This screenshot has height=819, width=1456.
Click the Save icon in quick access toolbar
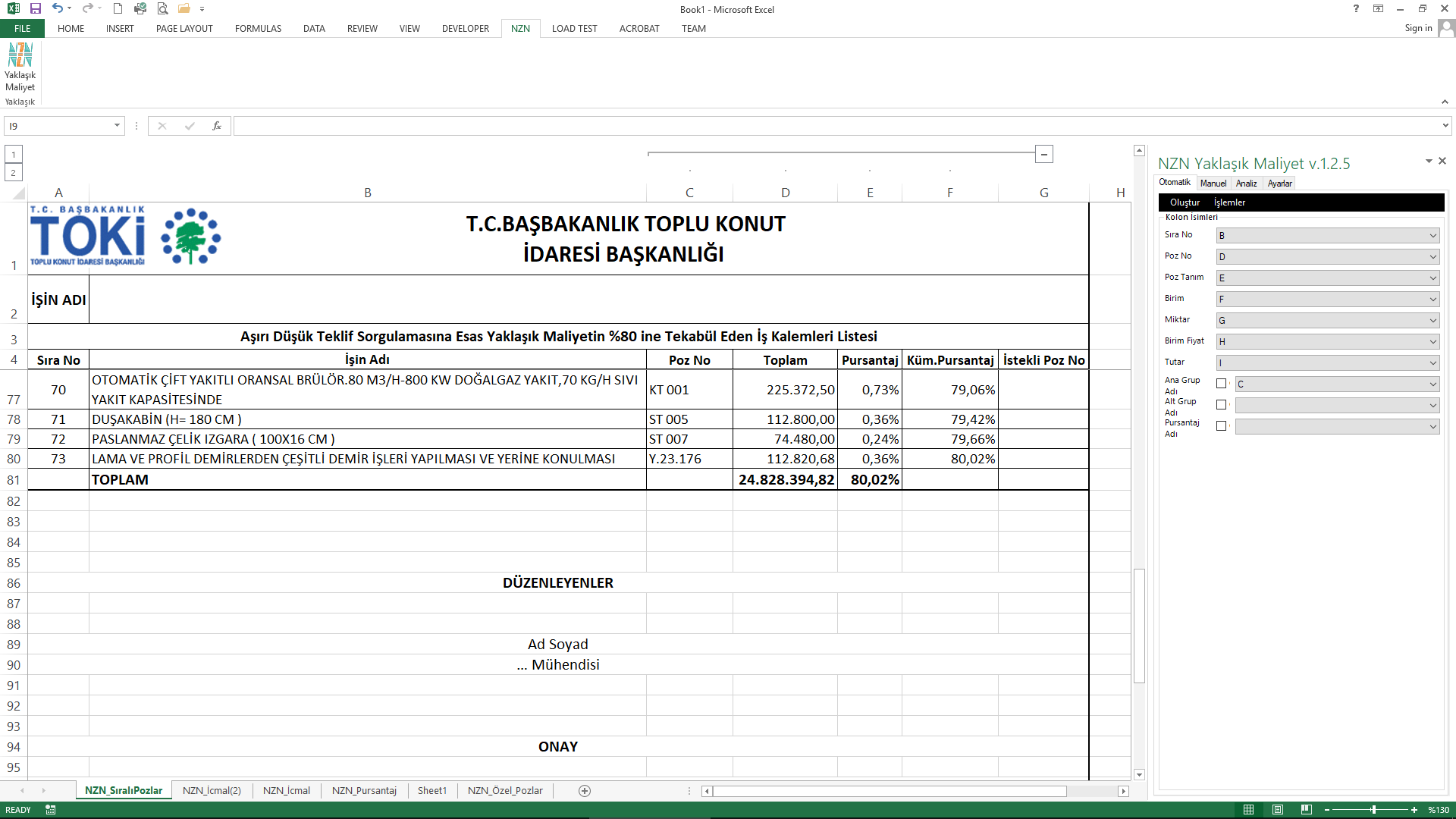click(36, 8)
